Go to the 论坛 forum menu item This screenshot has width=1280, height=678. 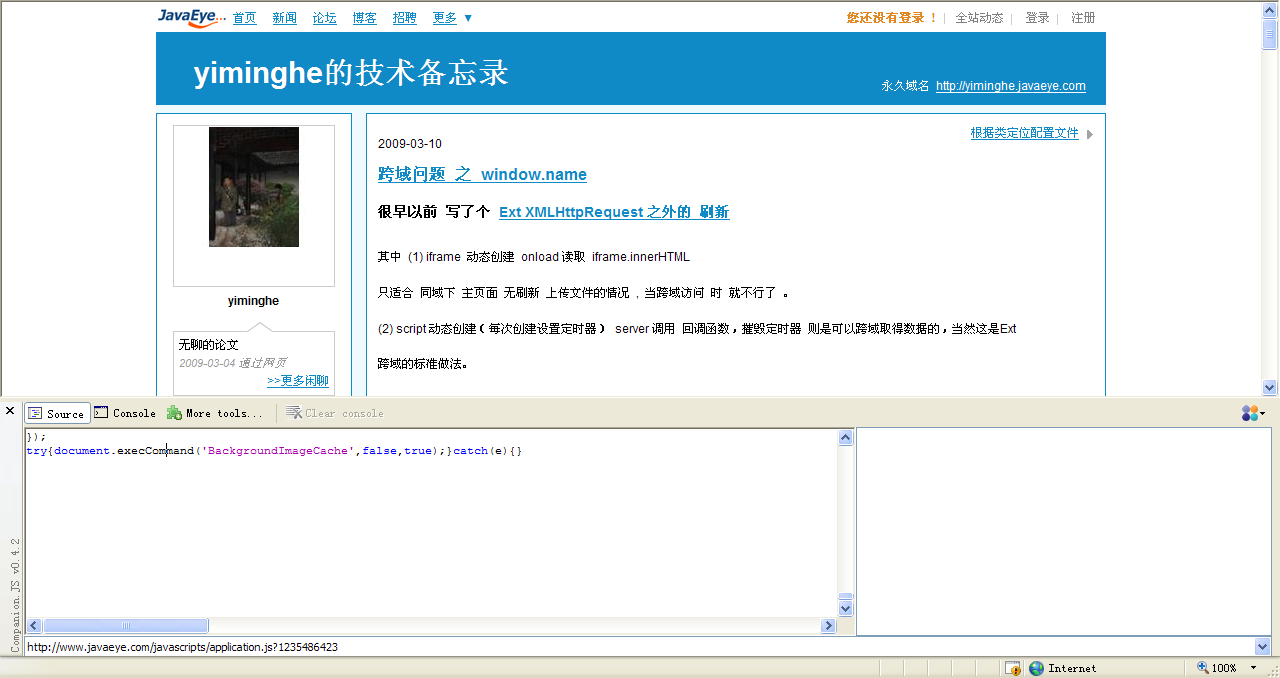(324, 18)
